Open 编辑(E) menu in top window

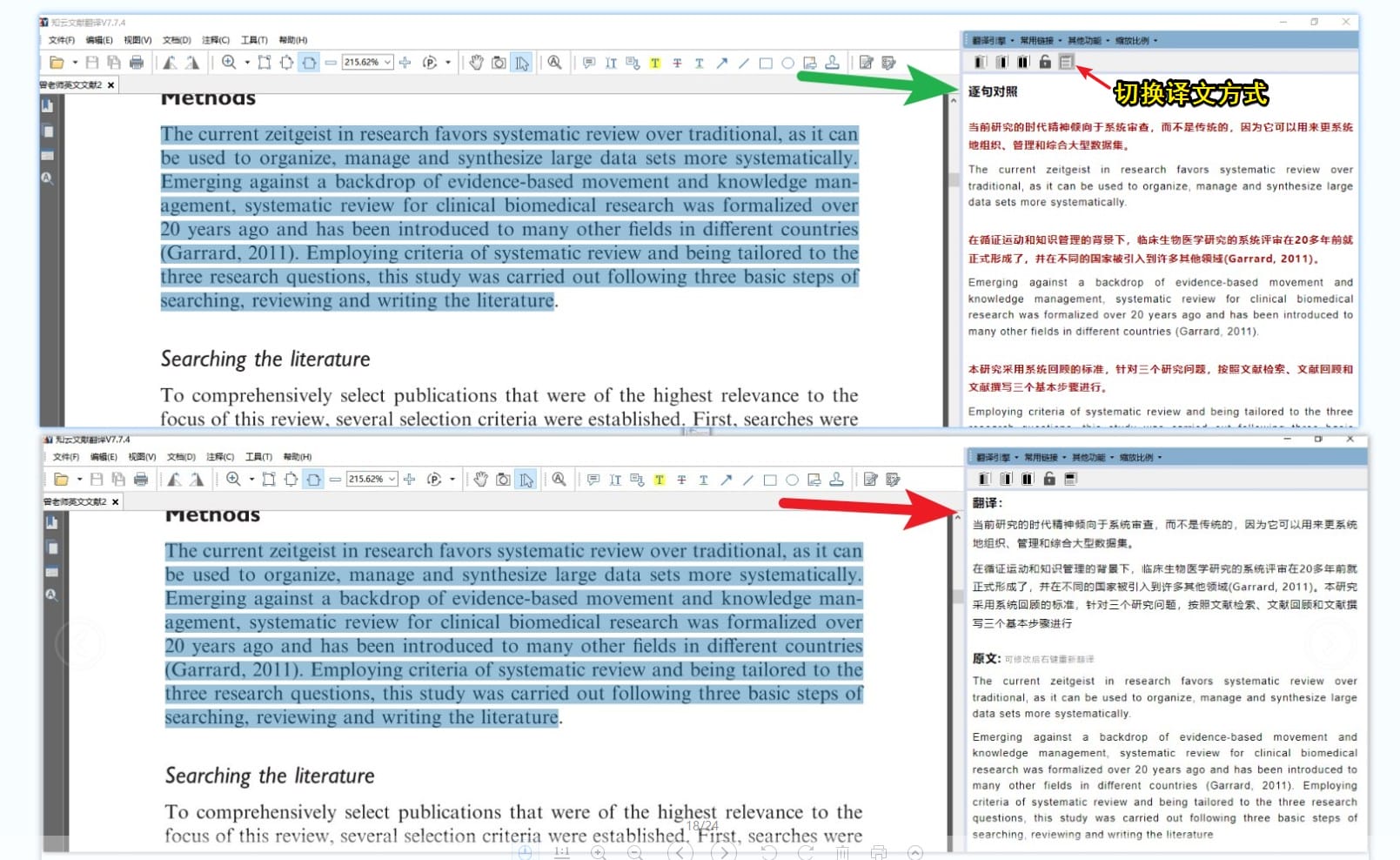pyautogui.click(x=99, y=40)
